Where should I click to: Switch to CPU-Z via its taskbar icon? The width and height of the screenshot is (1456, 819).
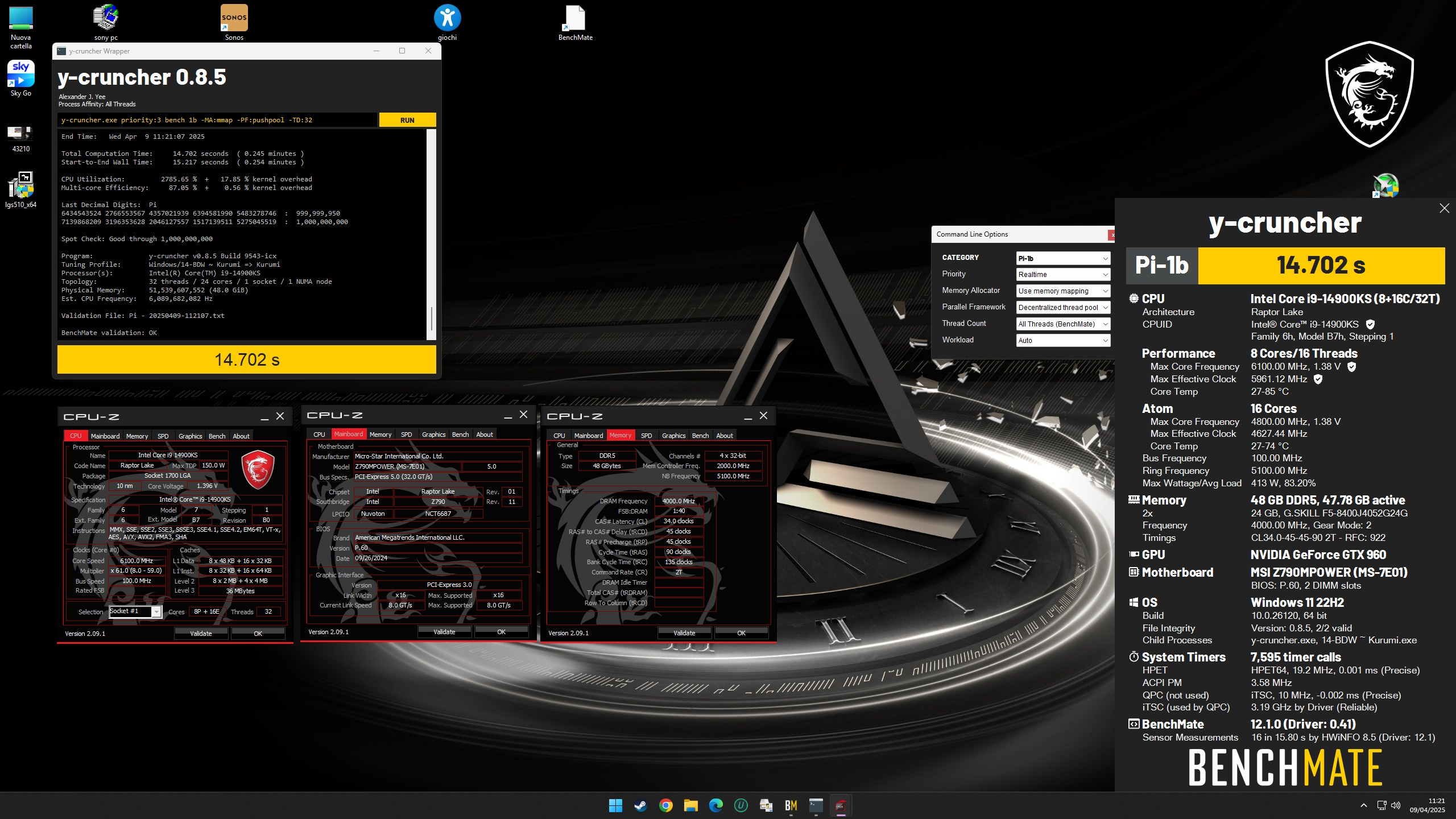(x=841, y=805)
